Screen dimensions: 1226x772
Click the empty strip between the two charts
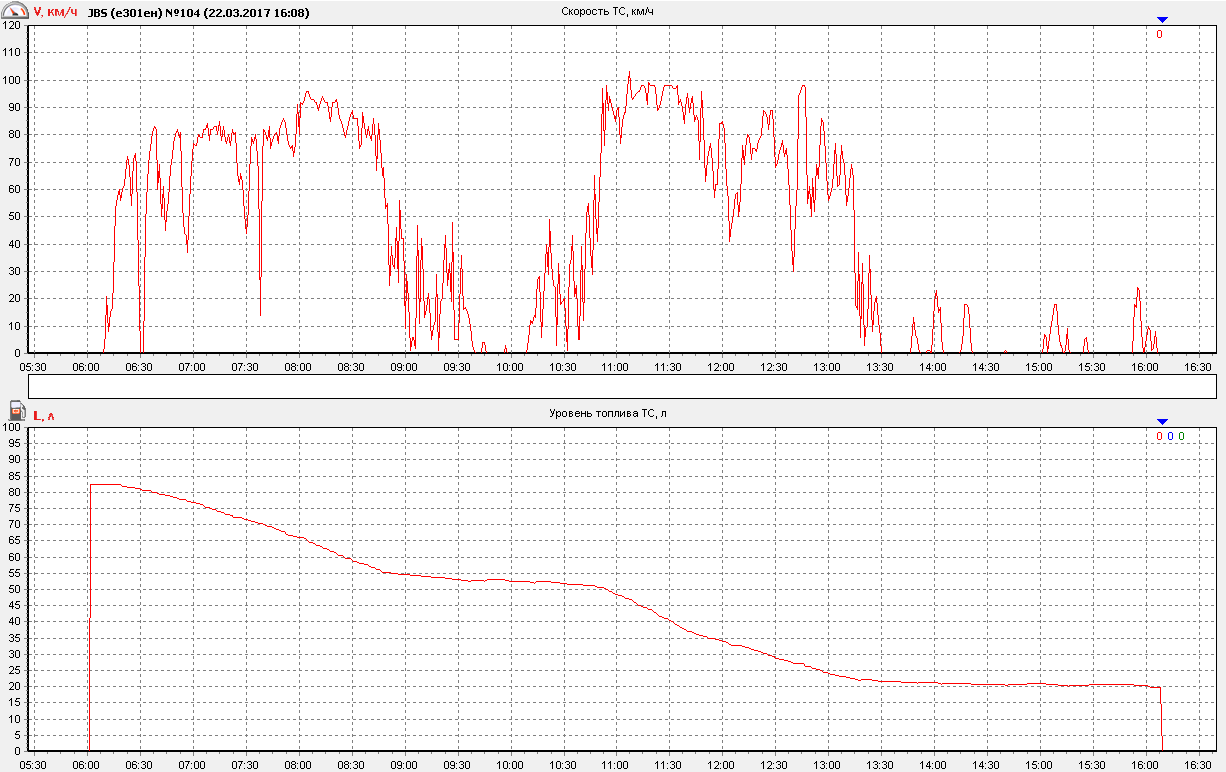click(621, 385)
